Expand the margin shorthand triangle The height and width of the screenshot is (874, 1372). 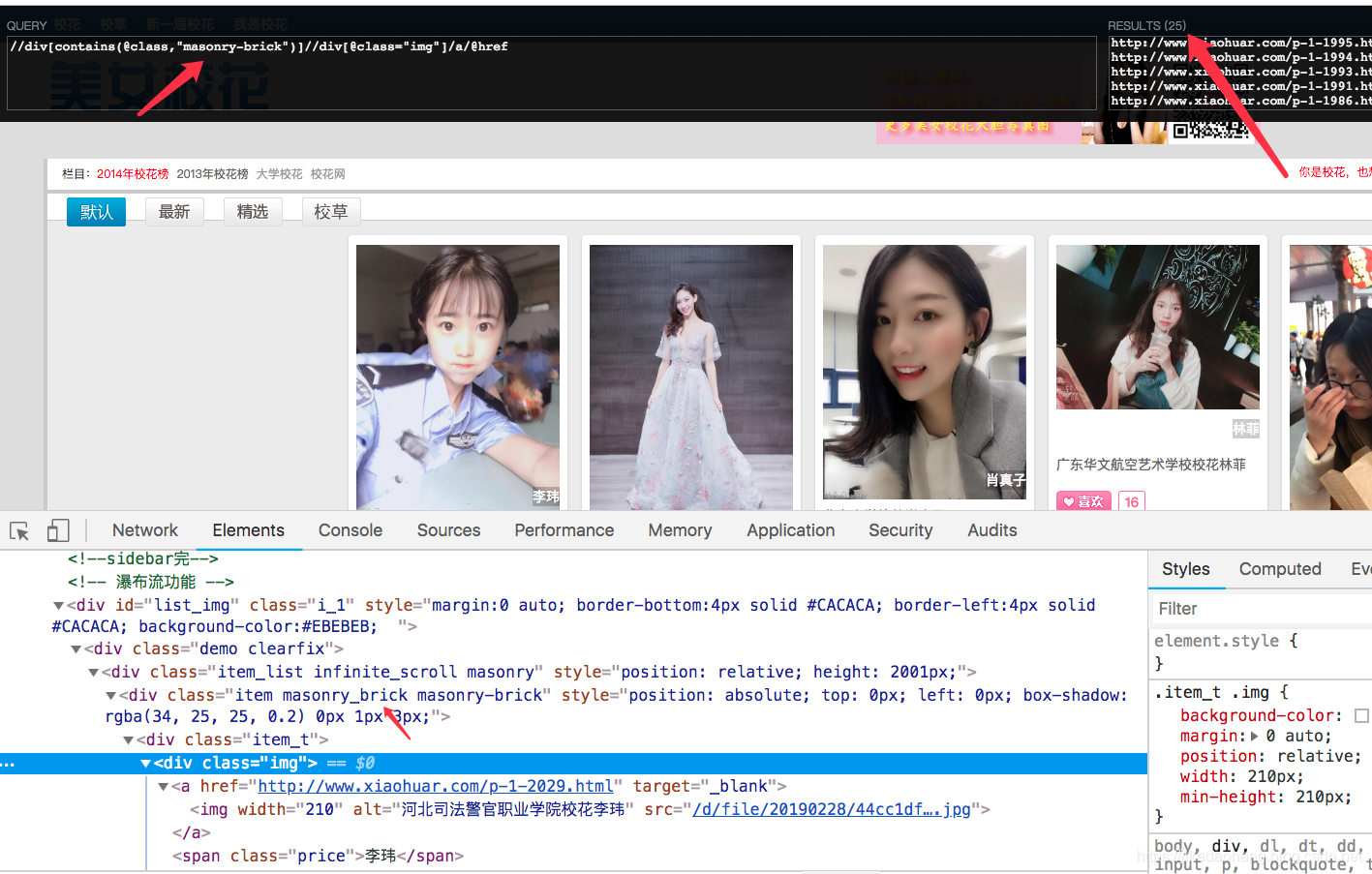[1255, 737]
